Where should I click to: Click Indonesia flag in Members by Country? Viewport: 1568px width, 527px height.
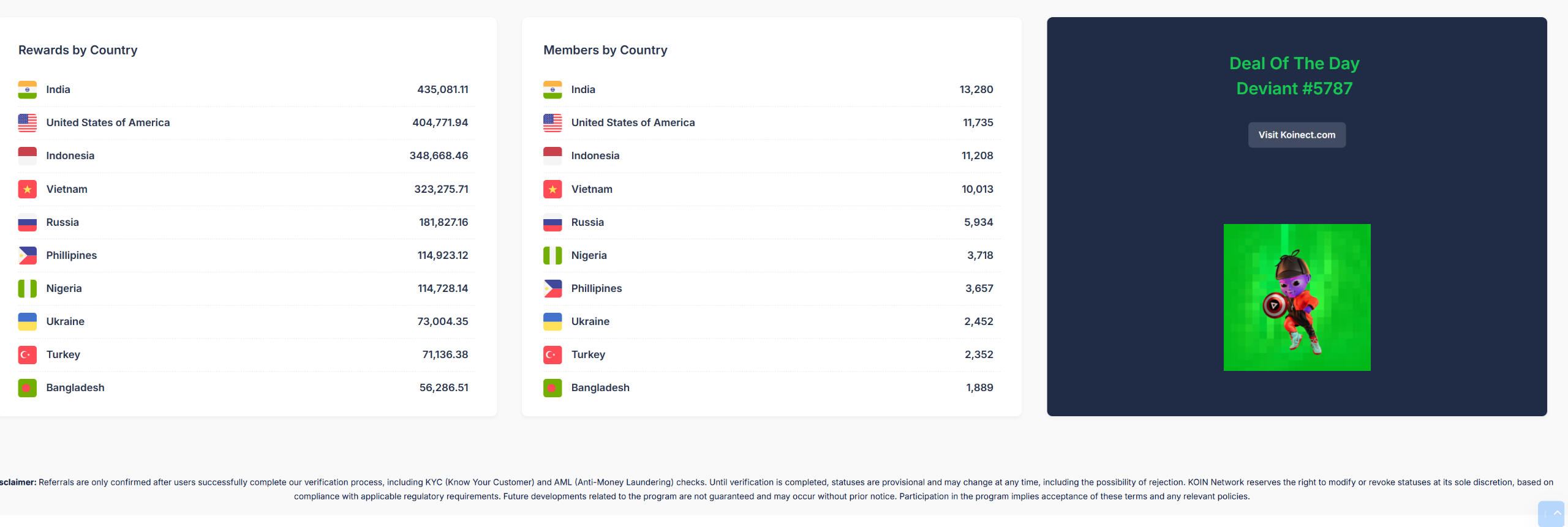(552, 155)
